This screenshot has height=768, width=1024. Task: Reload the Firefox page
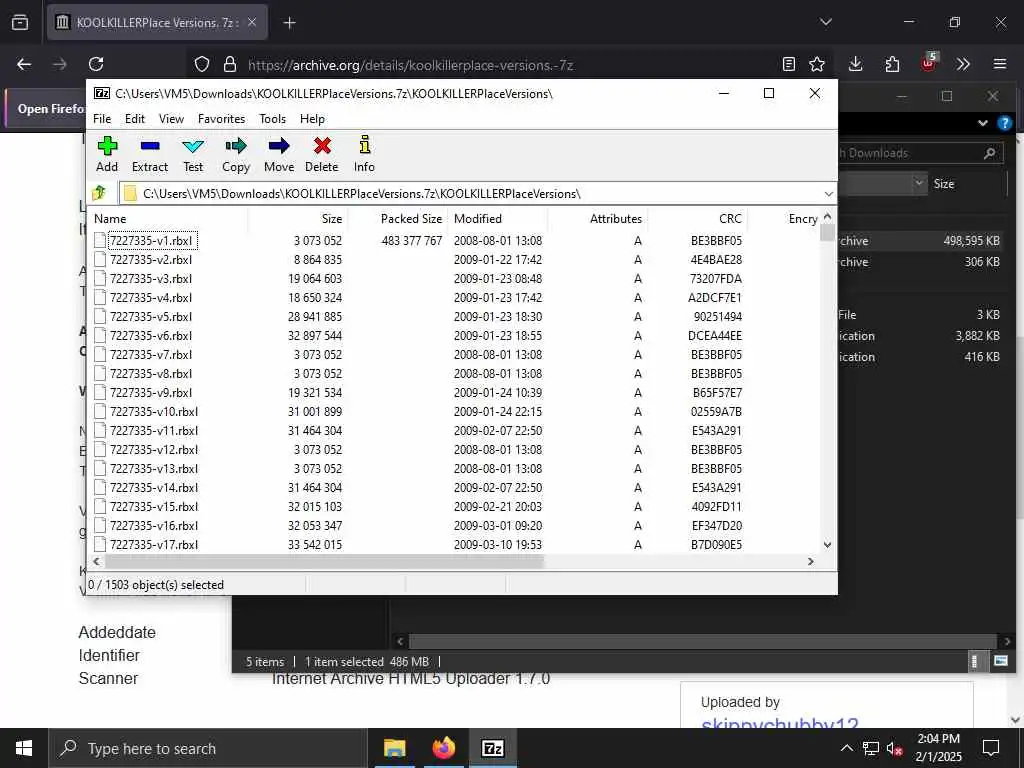coord(96,64)
